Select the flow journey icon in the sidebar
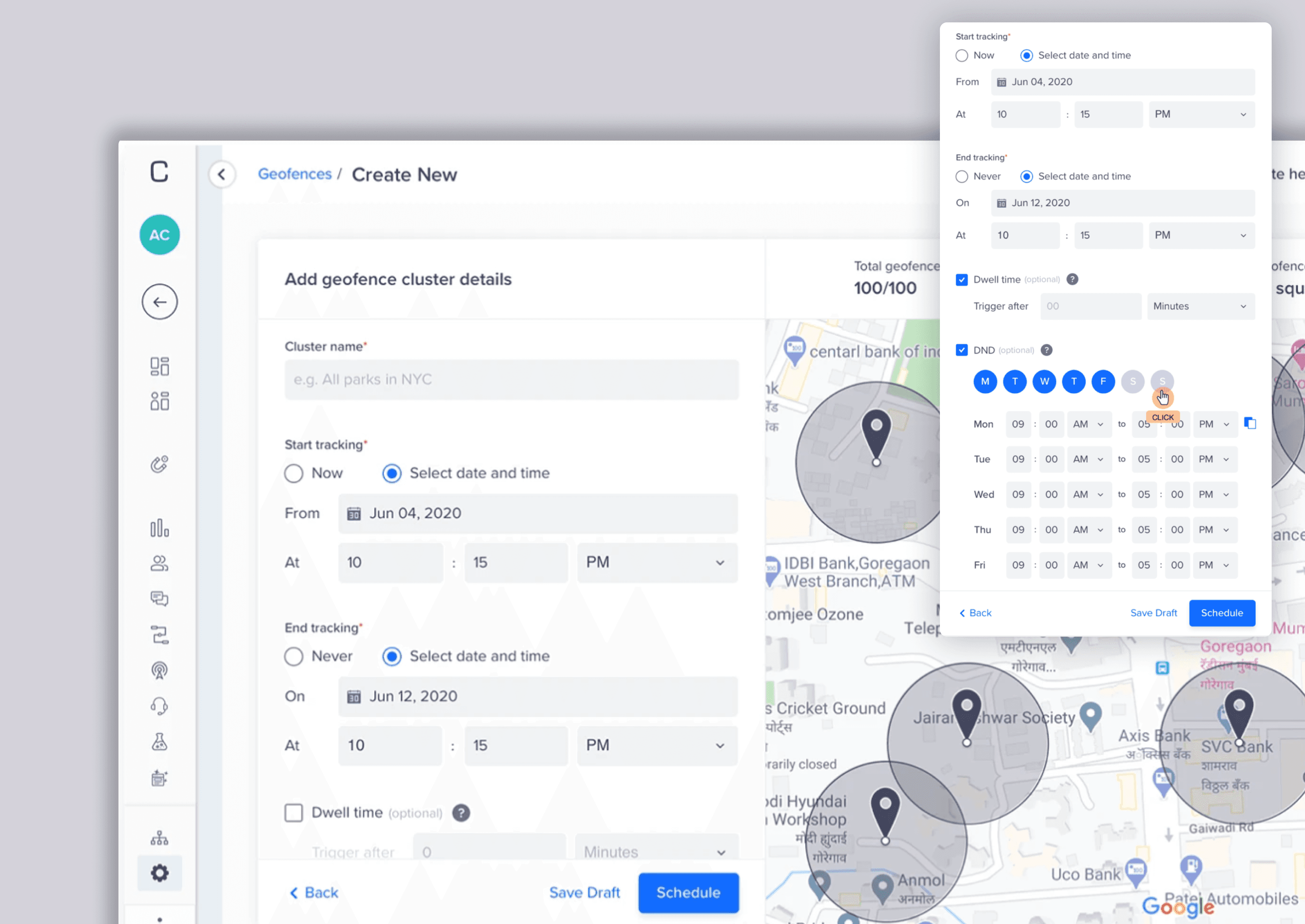 [x=159, y=634]
